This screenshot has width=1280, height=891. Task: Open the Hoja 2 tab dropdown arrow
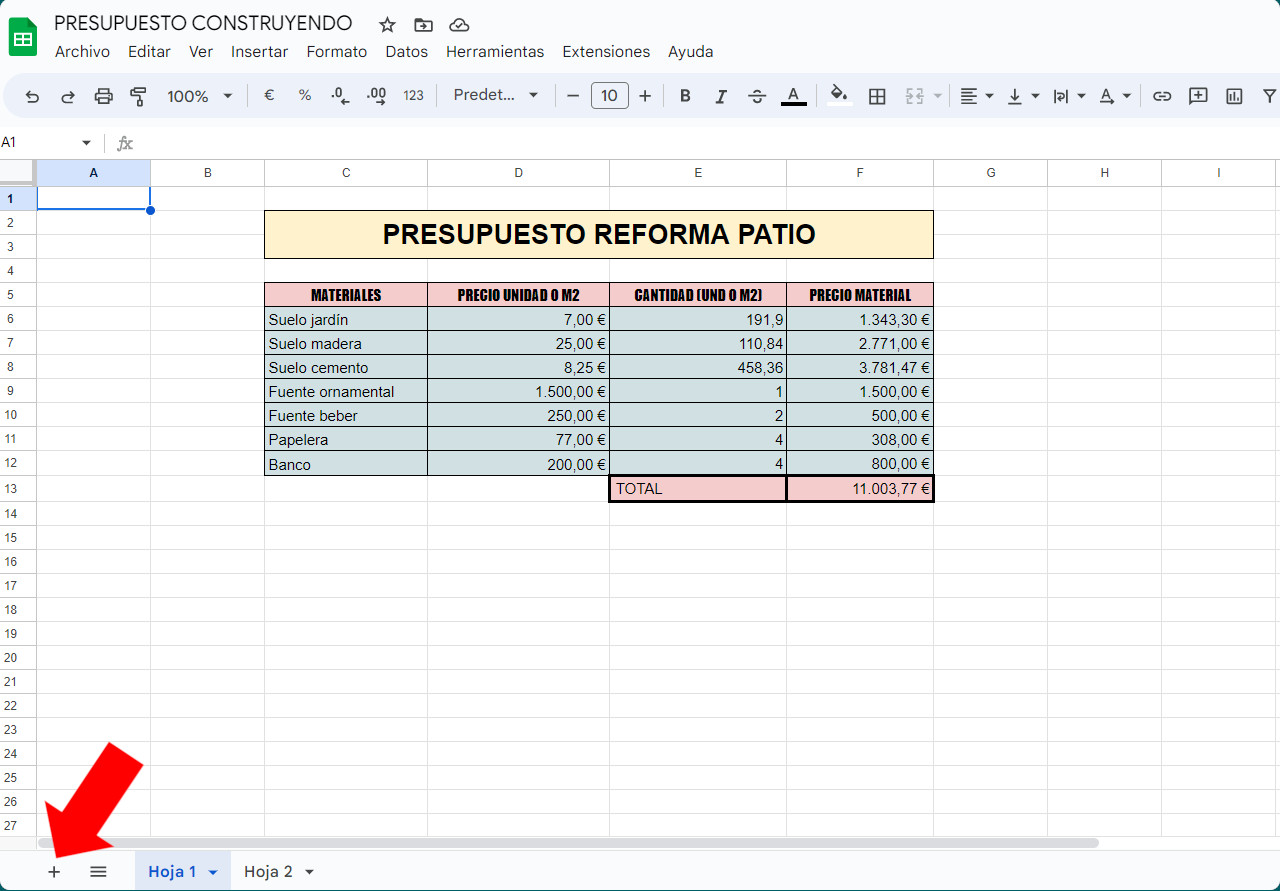[309, 872]
